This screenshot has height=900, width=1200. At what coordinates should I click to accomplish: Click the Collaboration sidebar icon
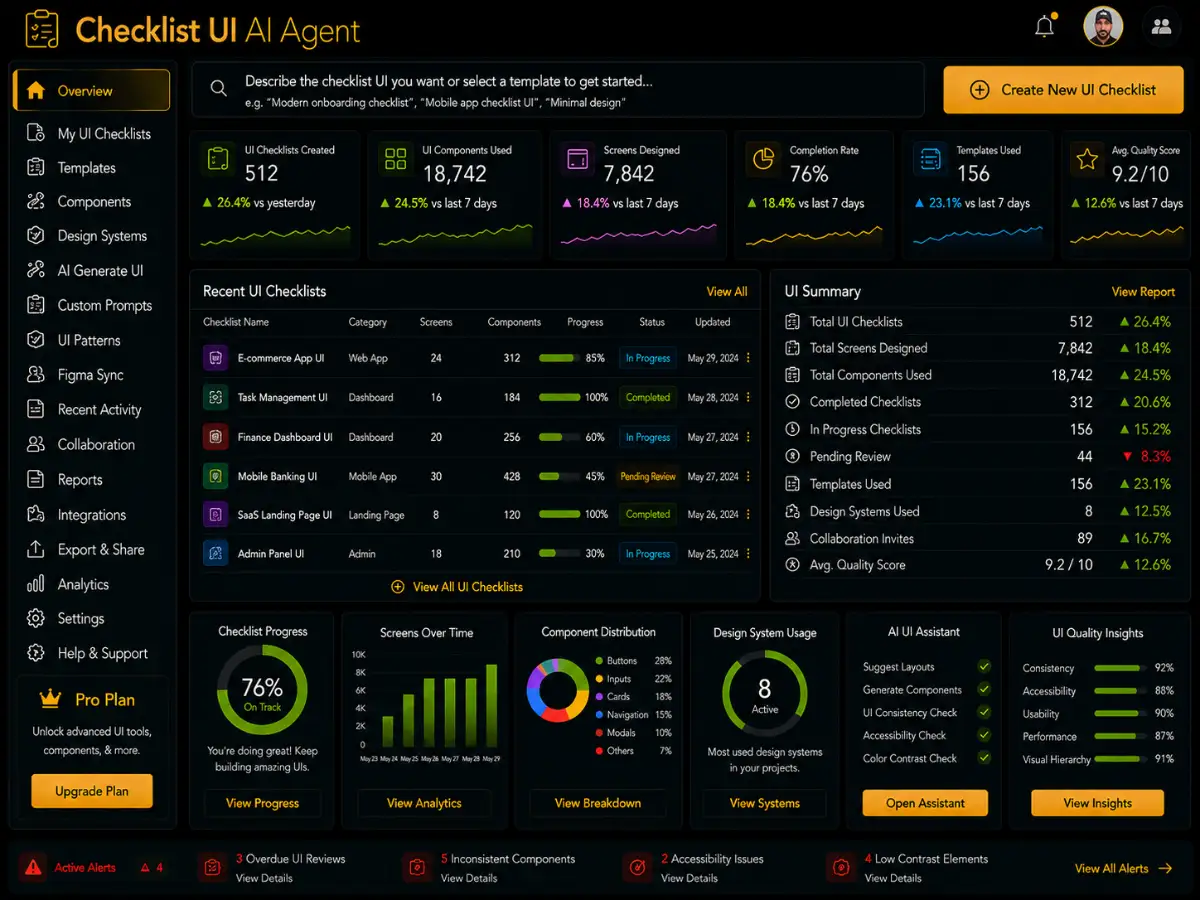(x=36, y=444)
